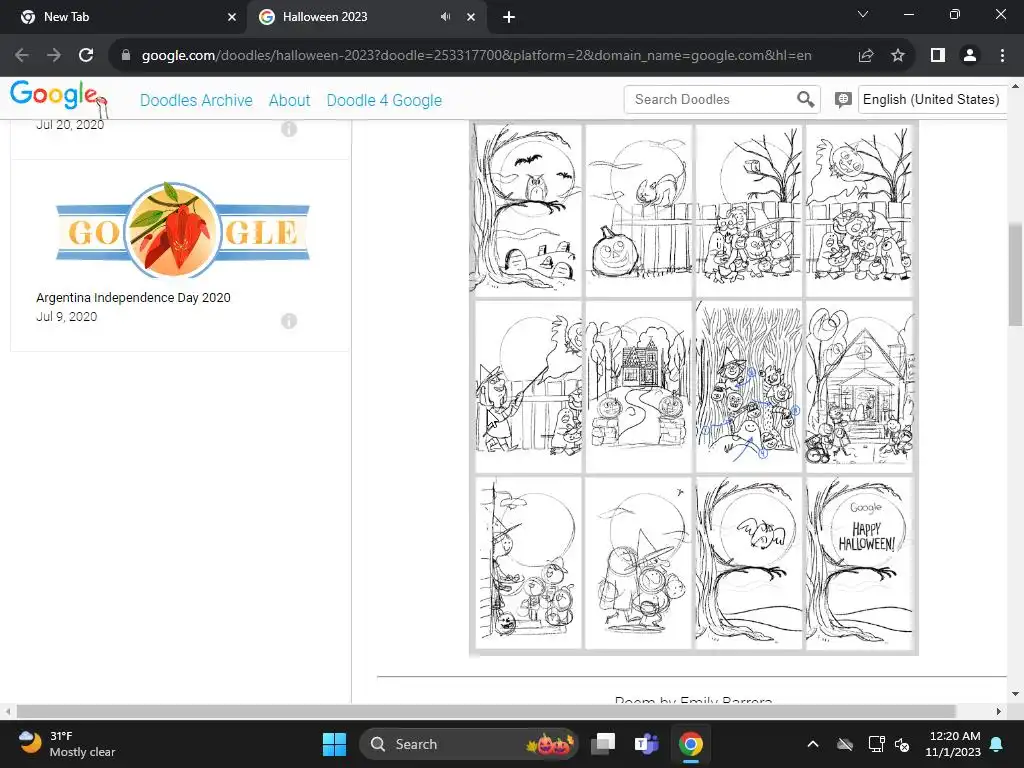Image resolution: width=1024 pixels, height=768 pixels.
Task: Open the weather widget on taskbar
Action: click(x=67, y=744)
